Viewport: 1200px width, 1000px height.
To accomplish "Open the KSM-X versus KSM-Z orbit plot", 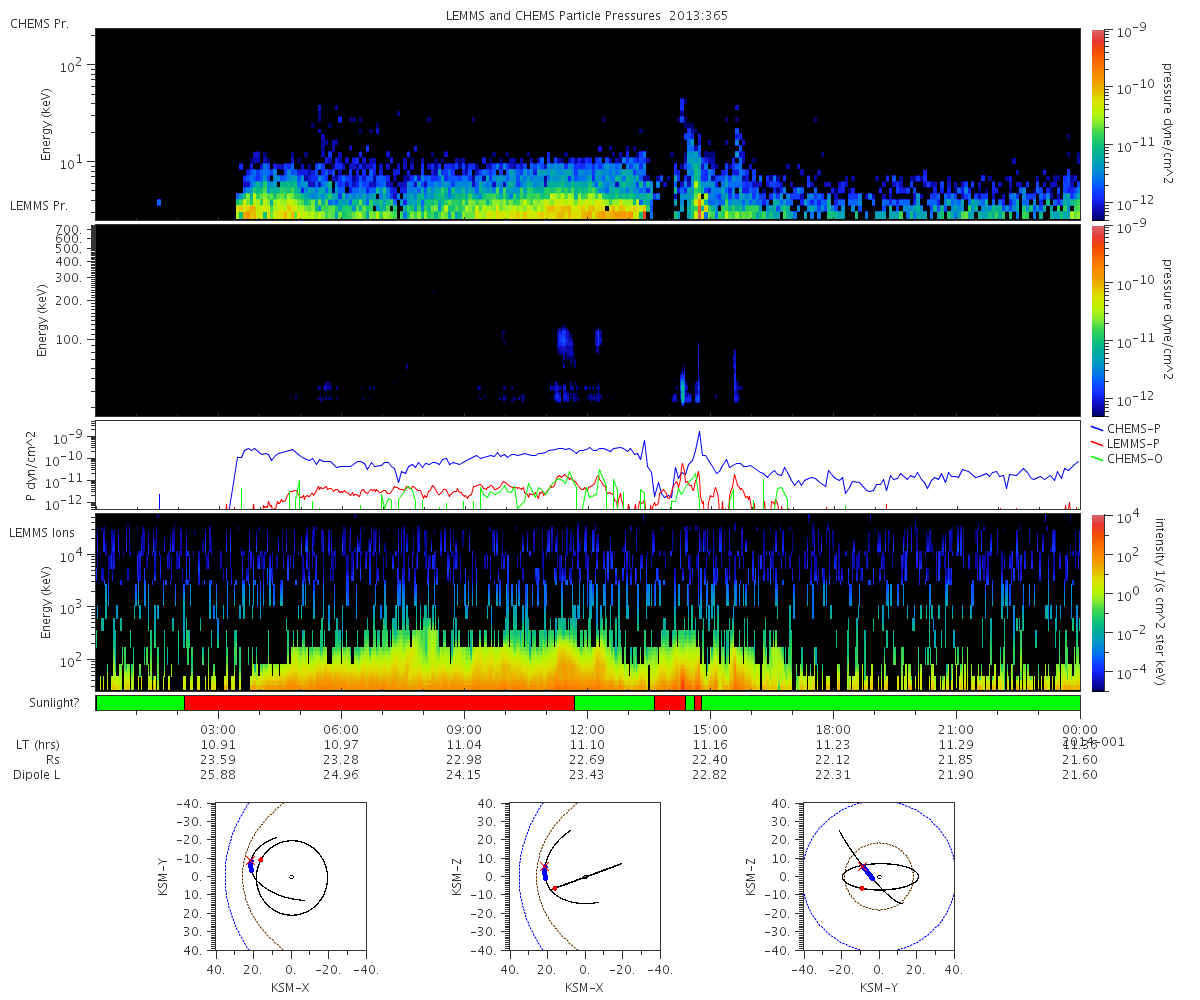I will click(x=584, y=877).
